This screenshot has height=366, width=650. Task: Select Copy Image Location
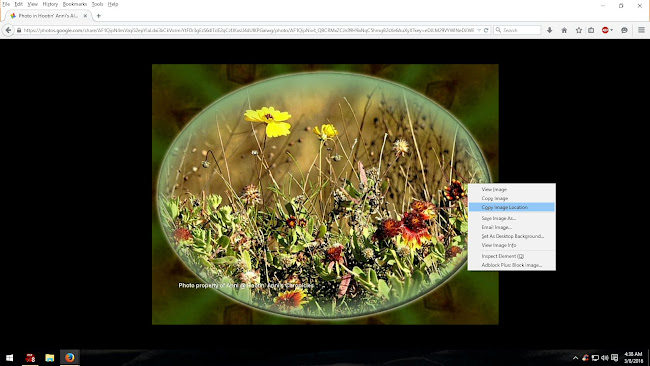pyautogui.click(x=512, y=207)
